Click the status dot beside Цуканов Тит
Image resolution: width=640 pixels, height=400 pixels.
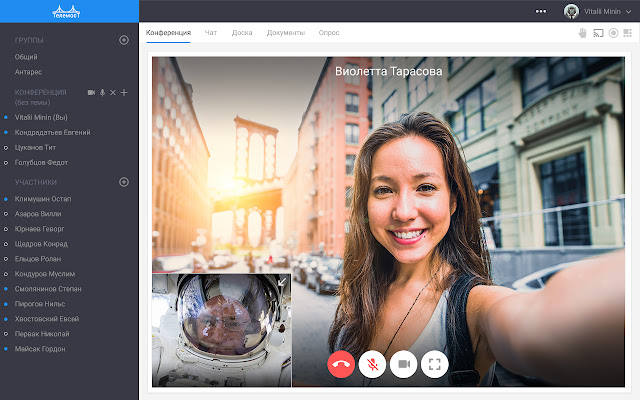pyautogui.click(x=6, y=148)
